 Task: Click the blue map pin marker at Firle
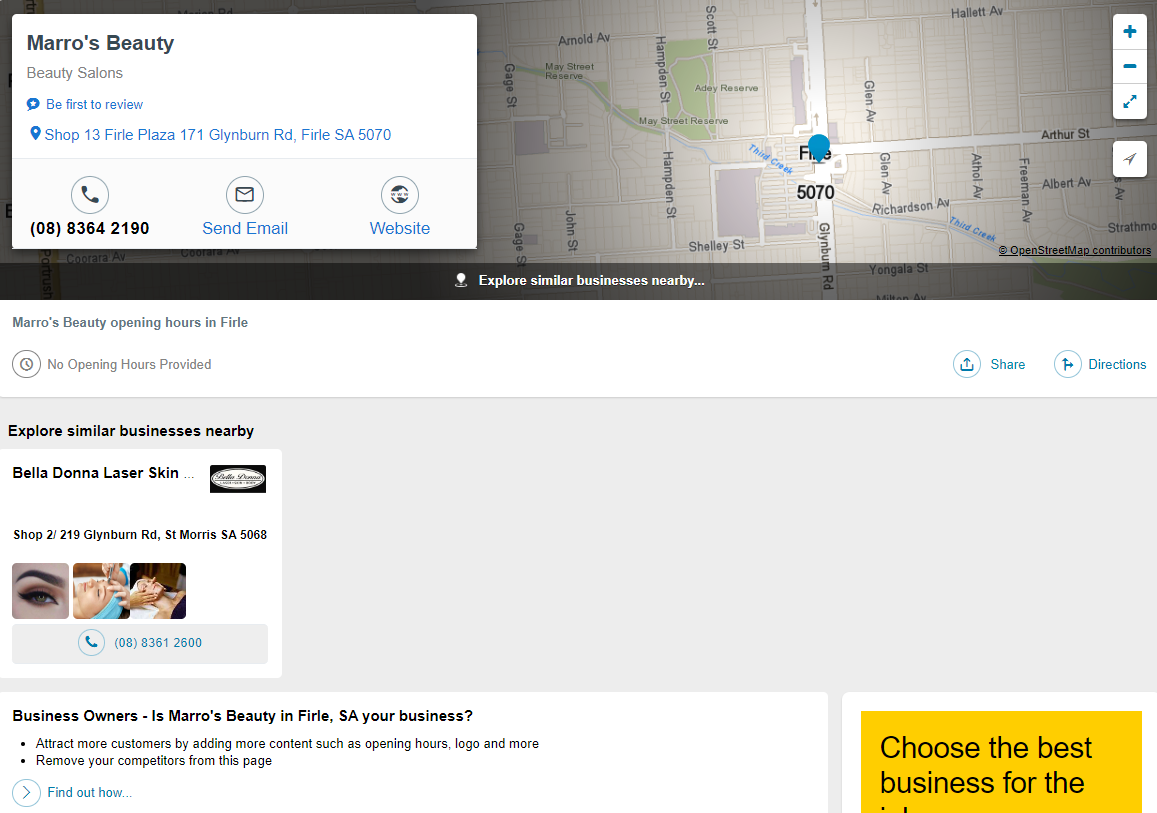pos(818,148)
